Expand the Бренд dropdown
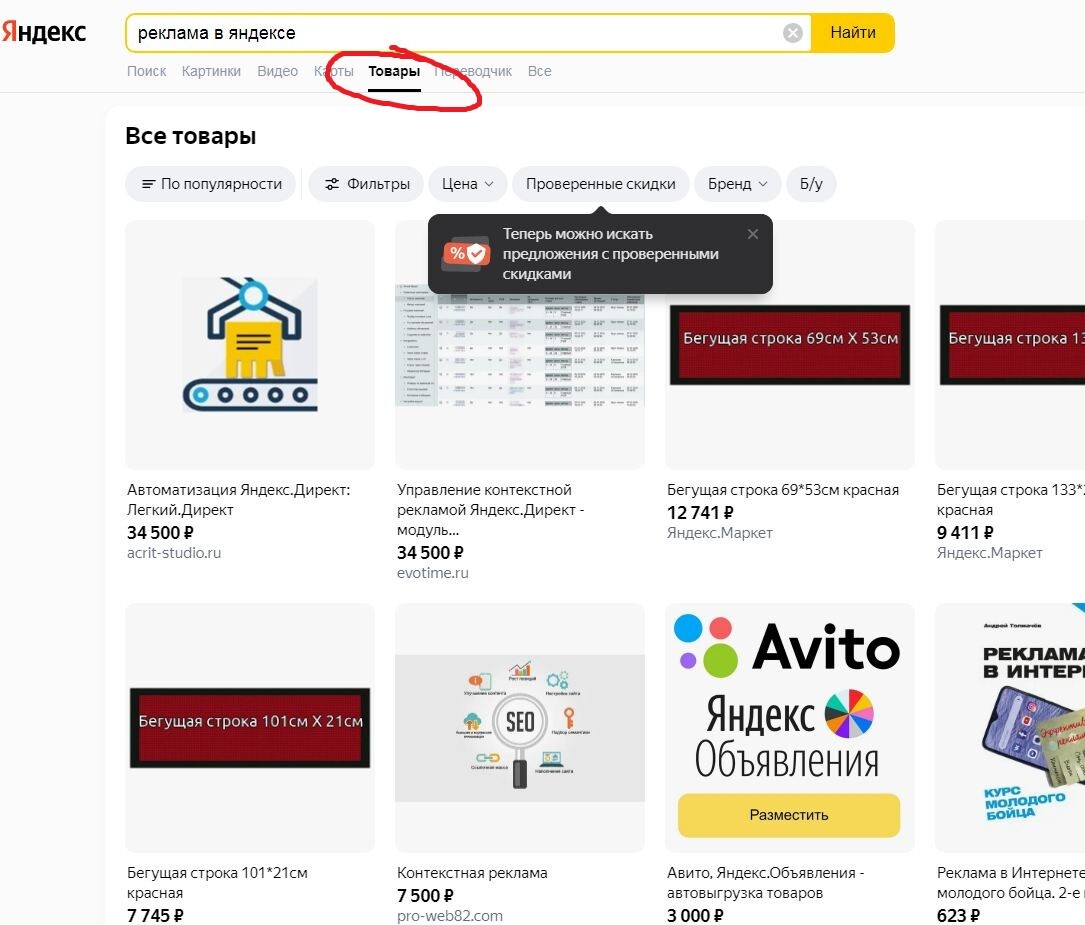 [x=737, y=184]
